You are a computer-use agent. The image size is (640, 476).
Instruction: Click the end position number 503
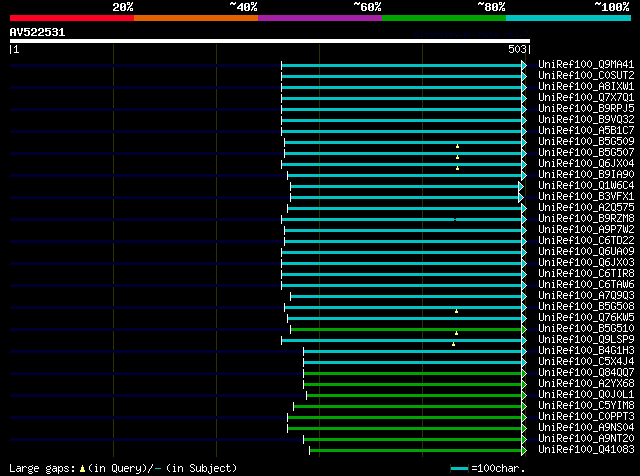(517, 49)
